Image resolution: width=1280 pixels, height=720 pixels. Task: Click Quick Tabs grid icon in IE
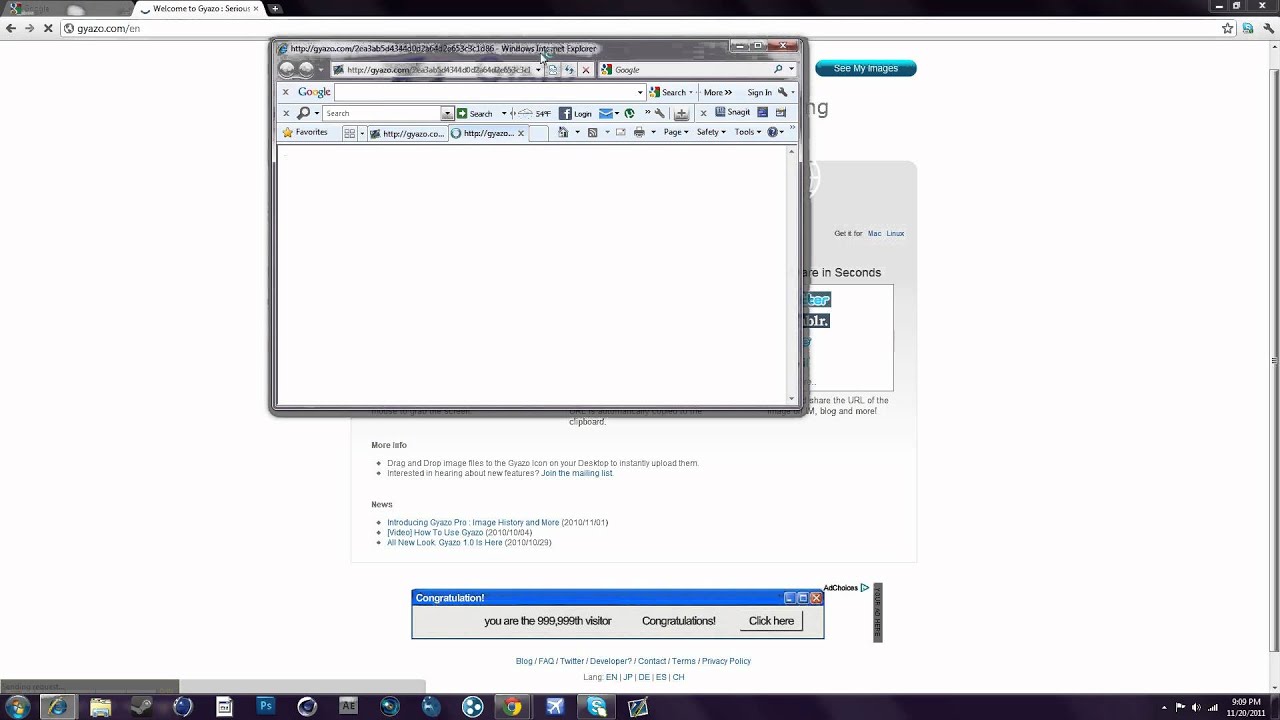349,133
